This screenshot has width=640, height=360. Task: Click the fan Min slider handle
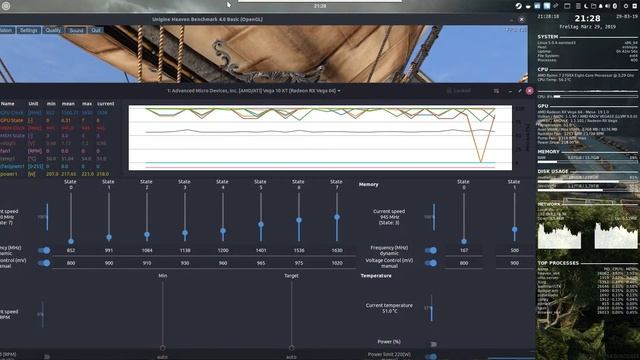(162, 348)
